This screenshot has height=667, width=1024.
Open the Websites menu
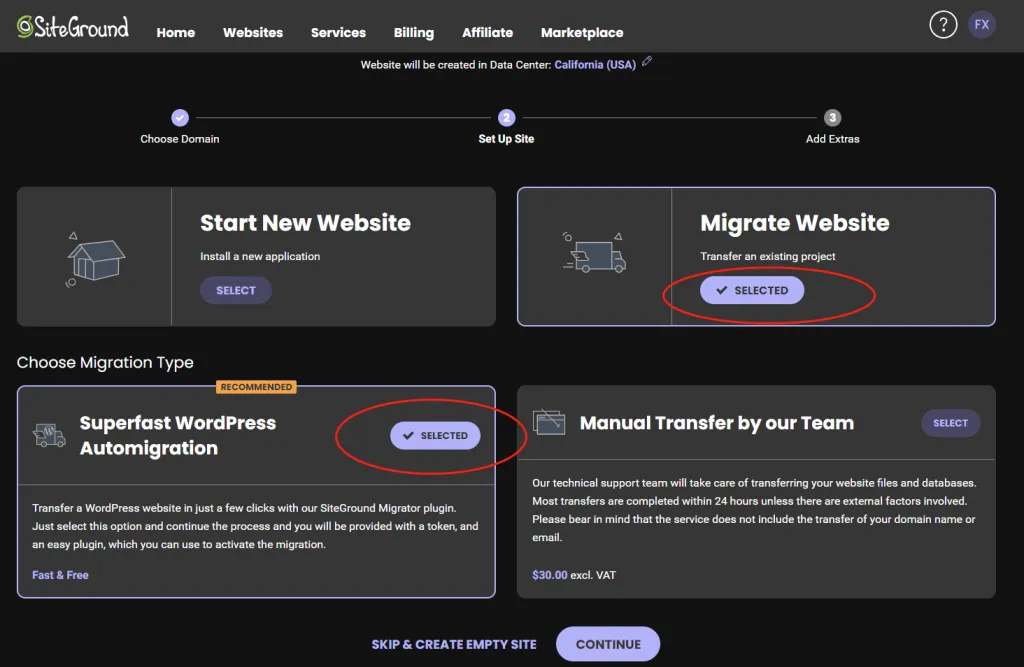[x=253, y=33]
